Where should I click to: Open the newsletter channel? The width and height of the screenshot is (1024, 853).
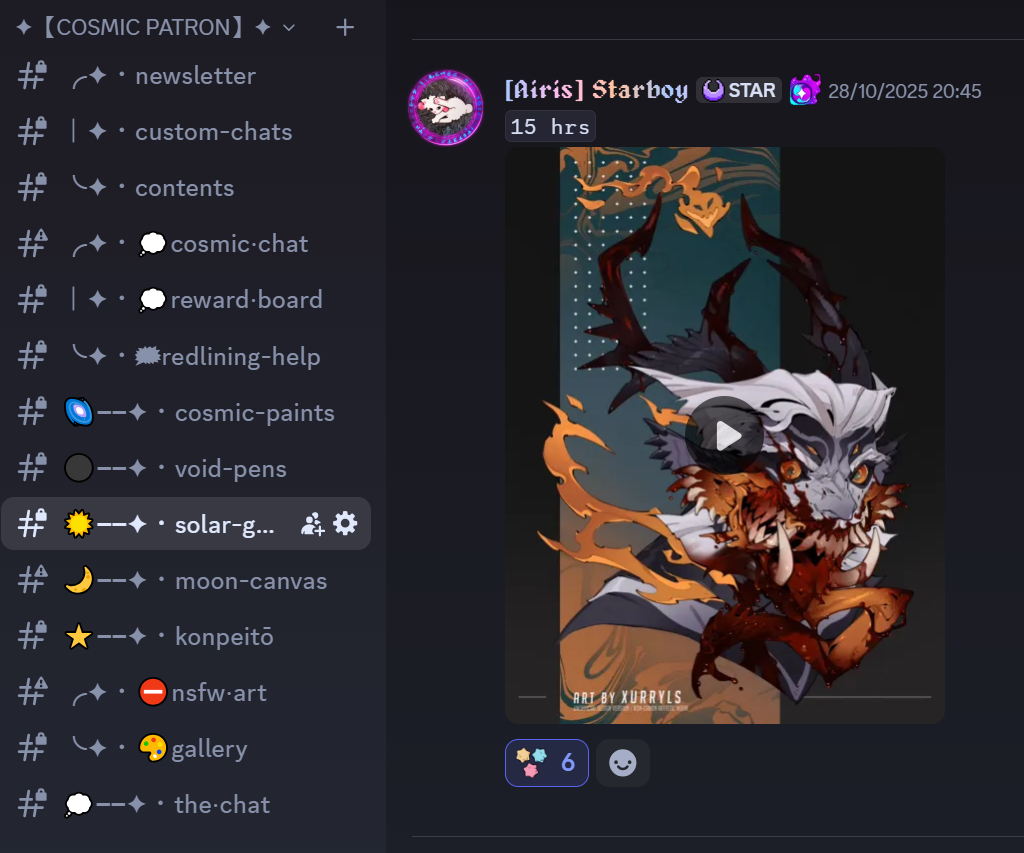point(186,76)
